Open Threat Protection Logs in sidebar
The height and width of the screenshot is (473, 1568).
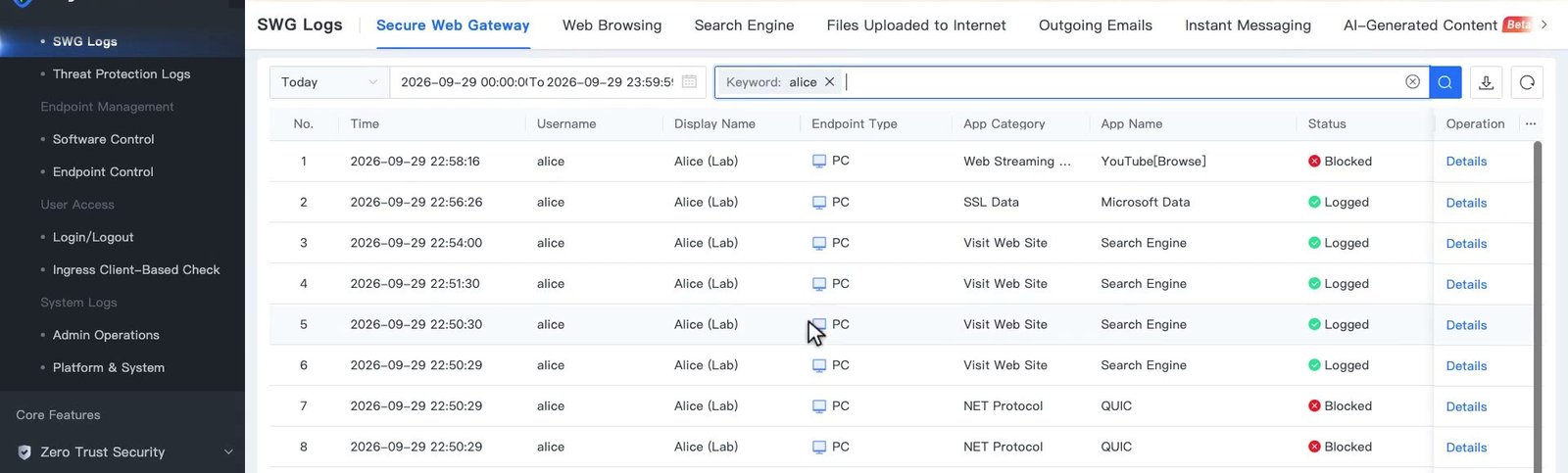point(122,74)
